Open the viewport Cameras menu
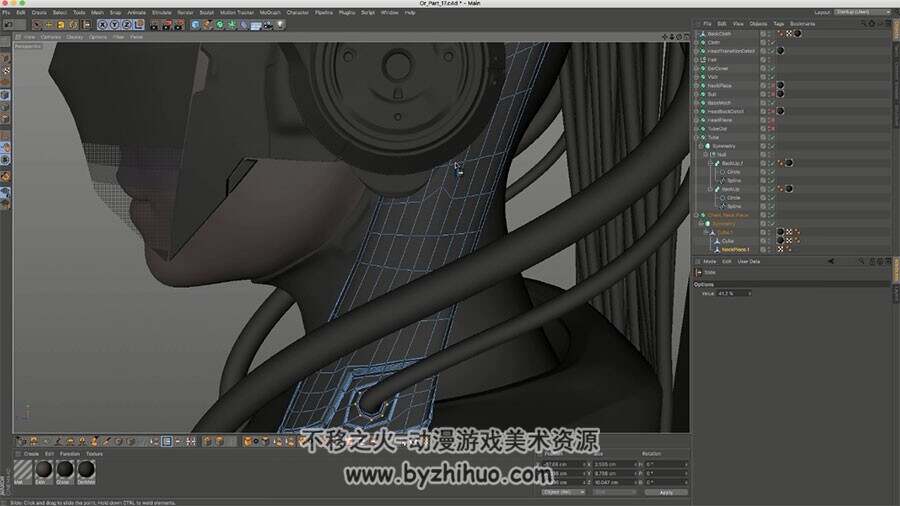Viewport: 900px width, 506px height. [x=51, y=37]
